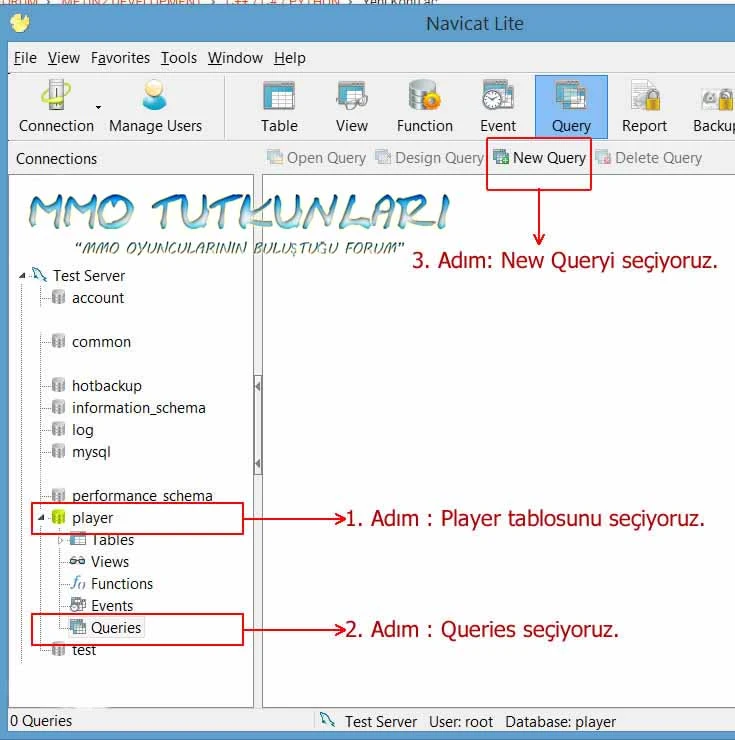735x740 pixels.
Task: Select Tables under player
Action: [112, 540]
